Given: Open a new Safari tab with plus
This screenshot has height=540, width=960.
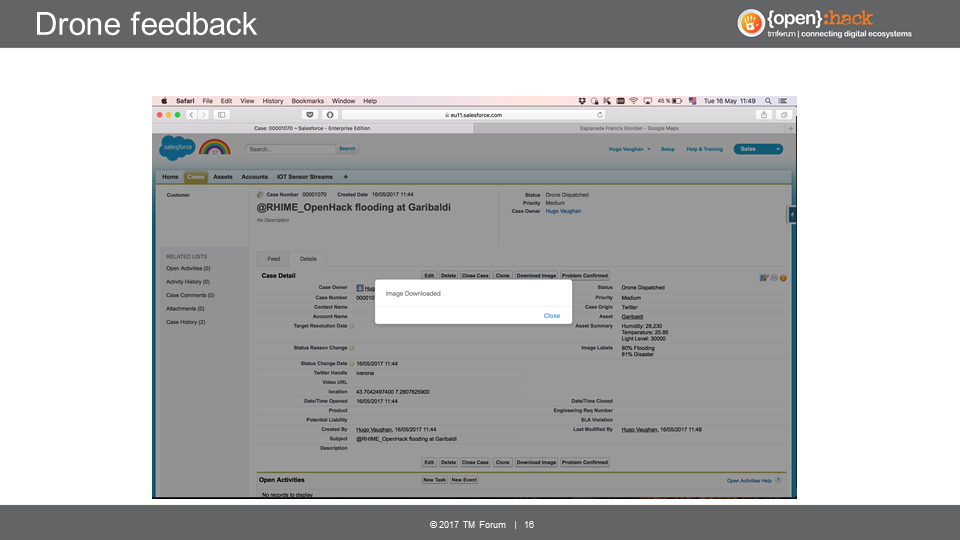Looking at the screenshot, I should pyautogui.click(x=791, y=129).
